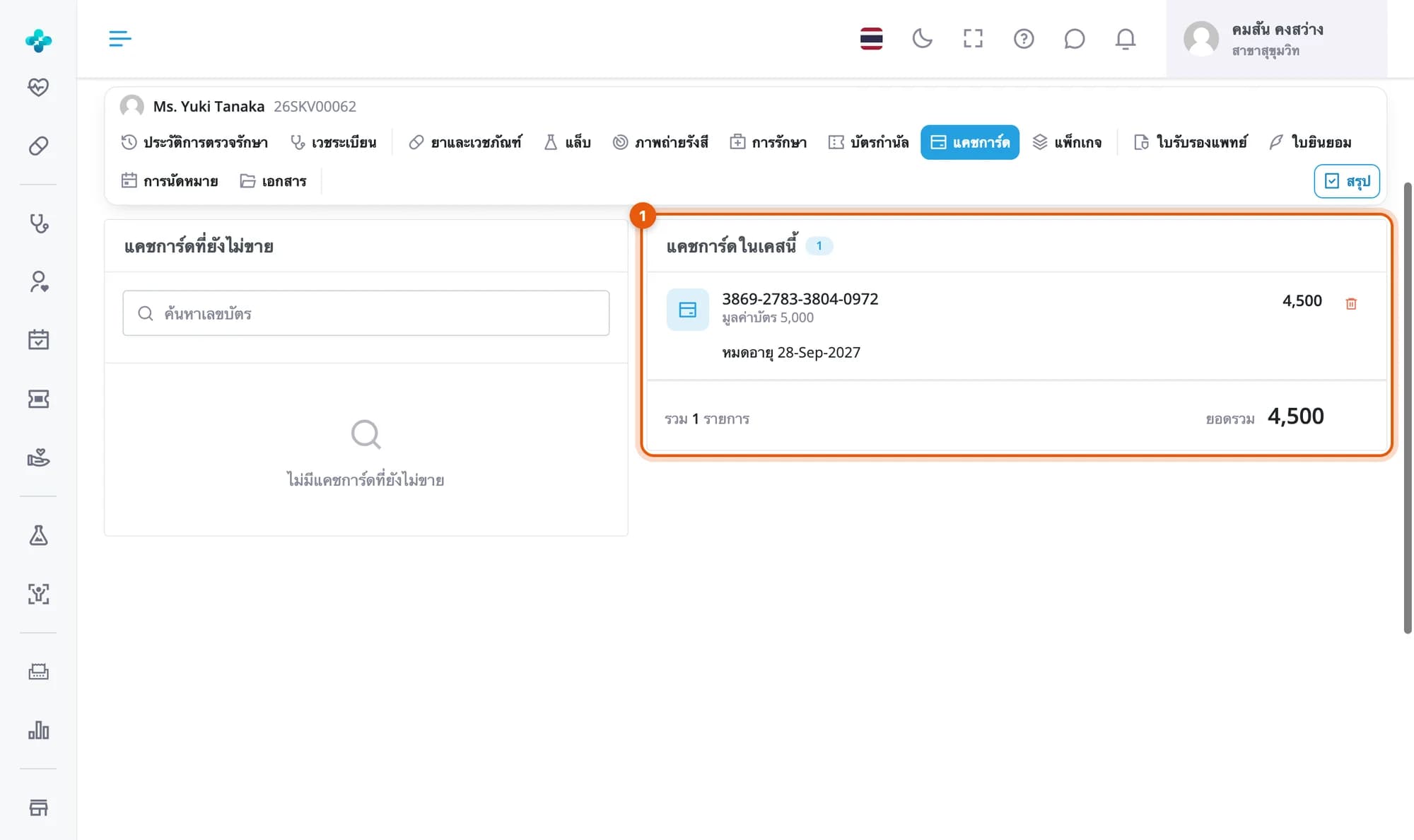Open the pill pharmacy sidebar icon
The width and height of the screenshot is (1414, 840).
38,146
